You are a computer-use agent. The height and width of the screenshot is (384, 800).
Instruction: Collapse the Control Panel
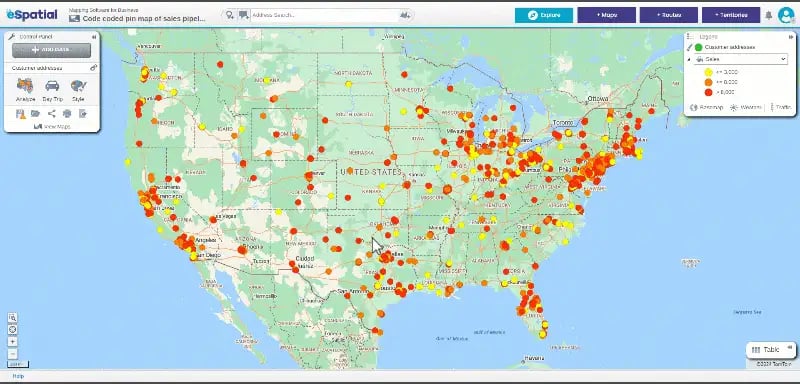click(x=94, y=37)
